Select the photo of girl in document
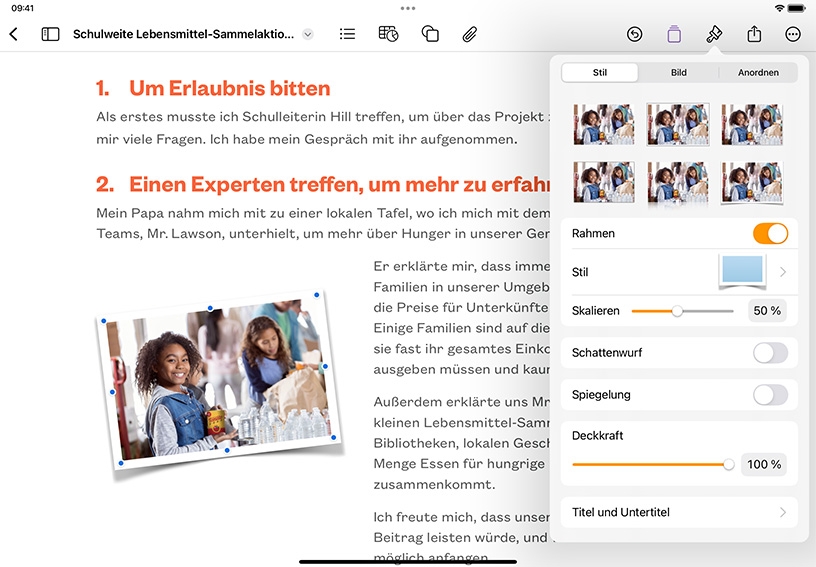The height and width of the screenshot is (567, 816). 219,381
